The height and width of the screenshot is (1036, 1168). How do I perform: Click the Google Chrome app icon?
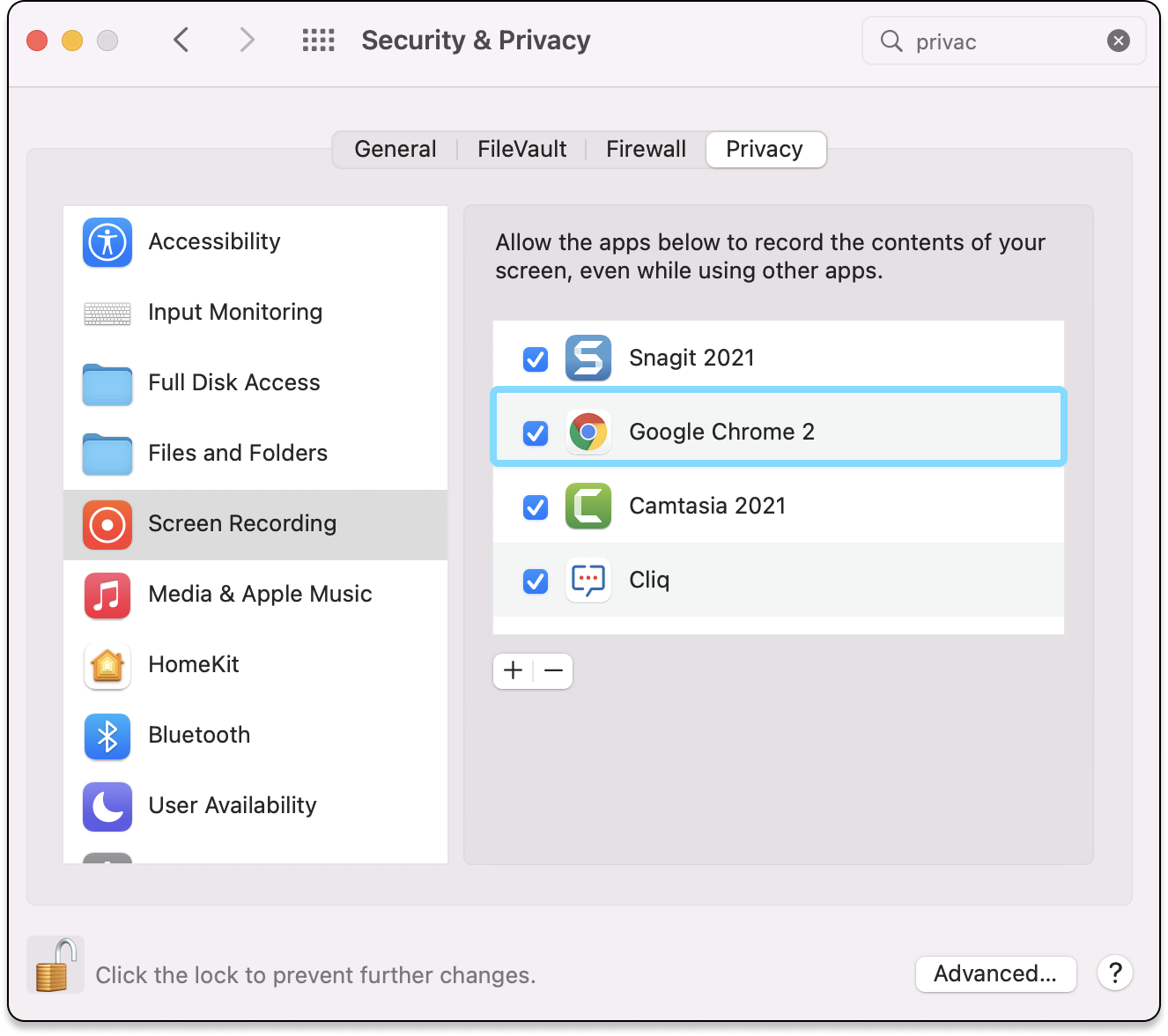tap(588, 432)
